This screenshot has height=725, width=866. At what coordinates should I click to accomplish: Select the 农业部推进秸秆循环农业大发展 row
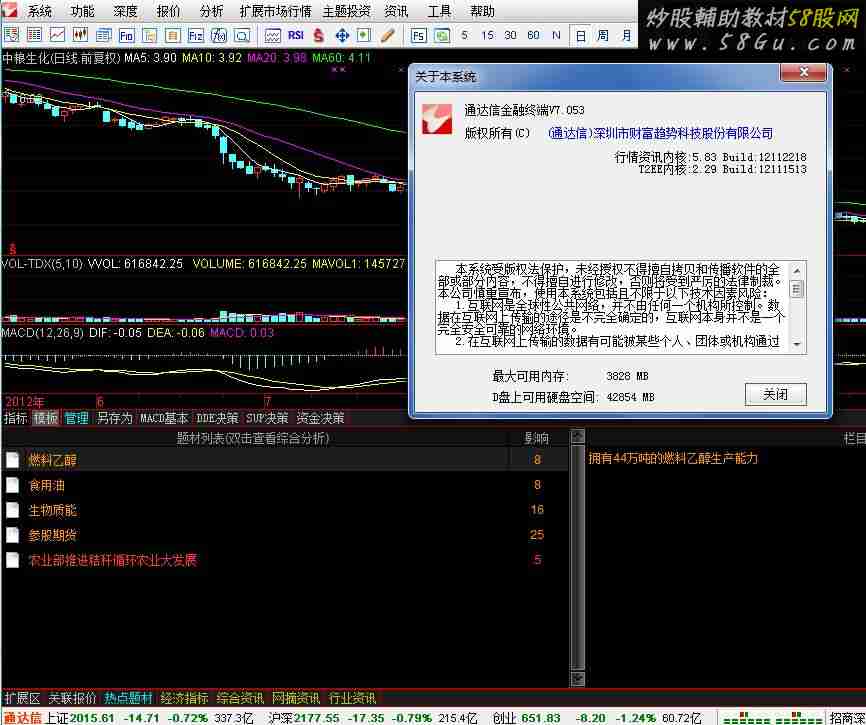click(284, 560)
